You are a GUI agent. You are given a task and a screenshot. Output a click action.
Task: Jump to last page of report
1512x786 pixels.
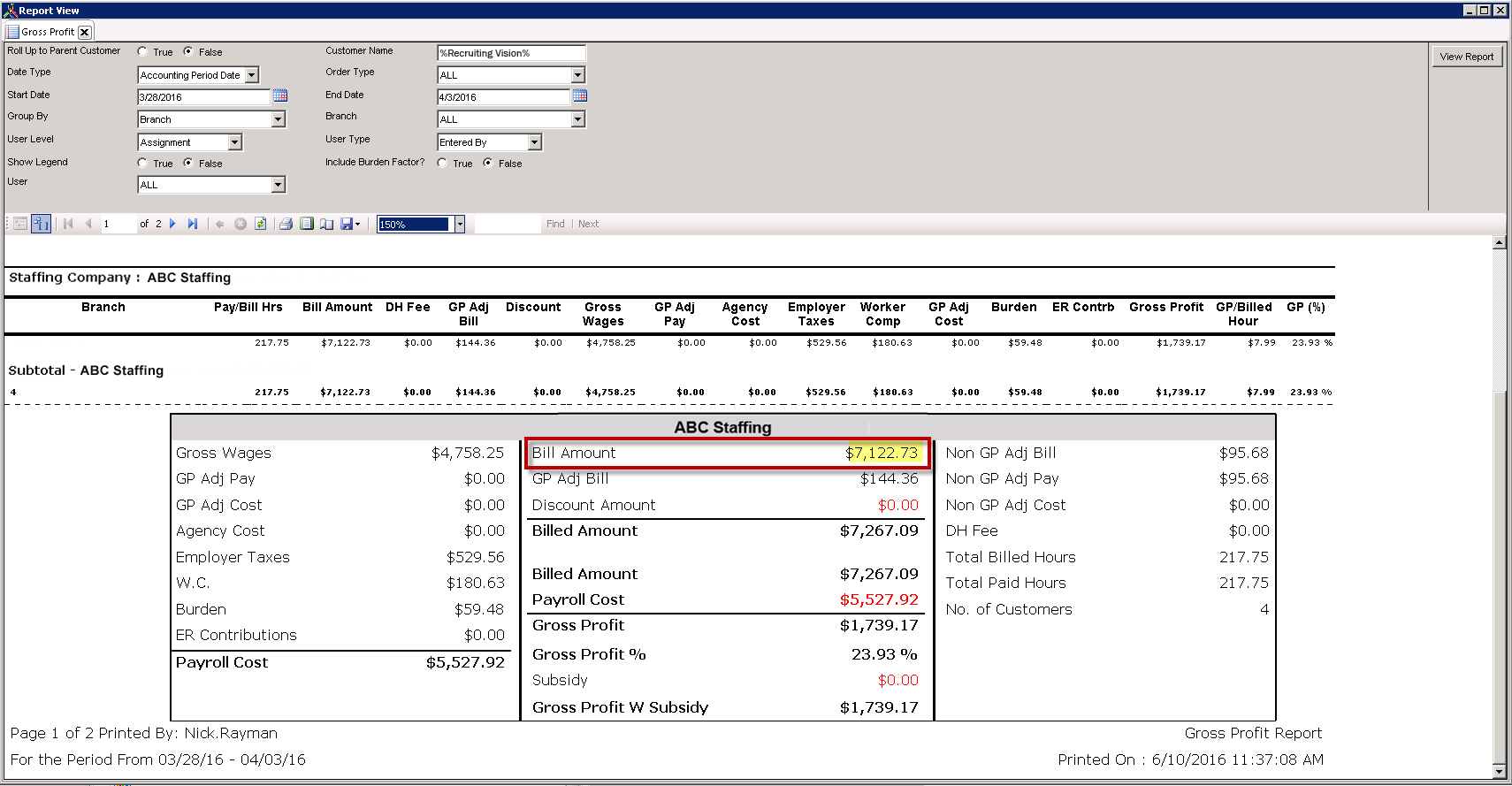[x=193, y=225]
